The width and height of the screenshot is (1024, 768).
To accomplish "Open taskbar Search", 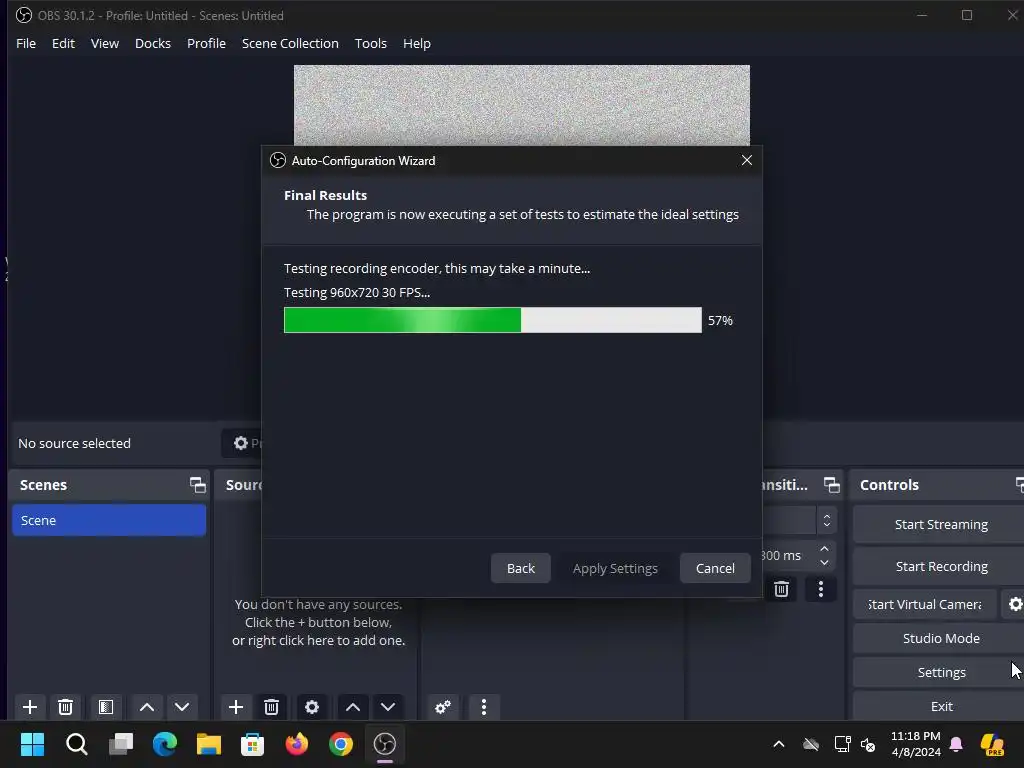I will click(x=76, y=744).
